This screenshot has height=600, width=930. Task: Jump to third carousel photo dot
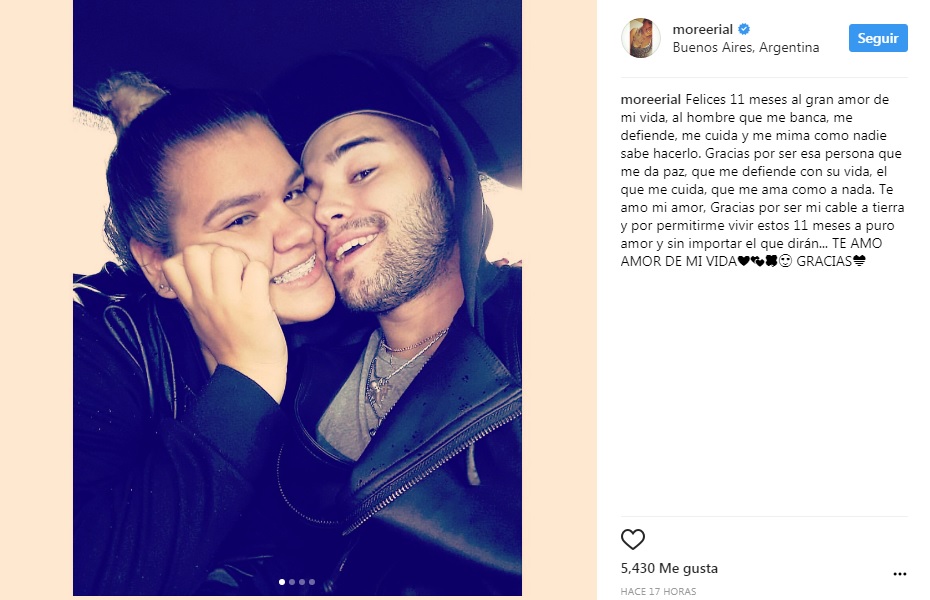(x=302, y=582)
